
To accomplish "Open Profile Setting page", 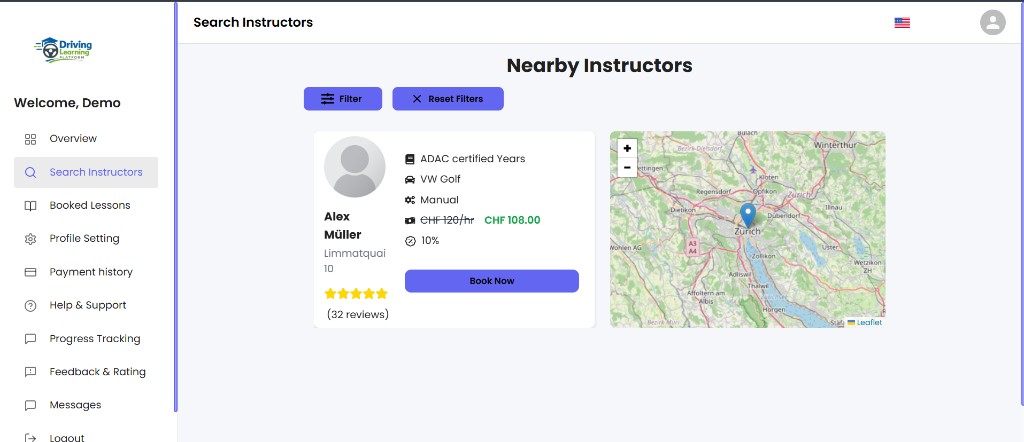I will [x=86, y=239].
